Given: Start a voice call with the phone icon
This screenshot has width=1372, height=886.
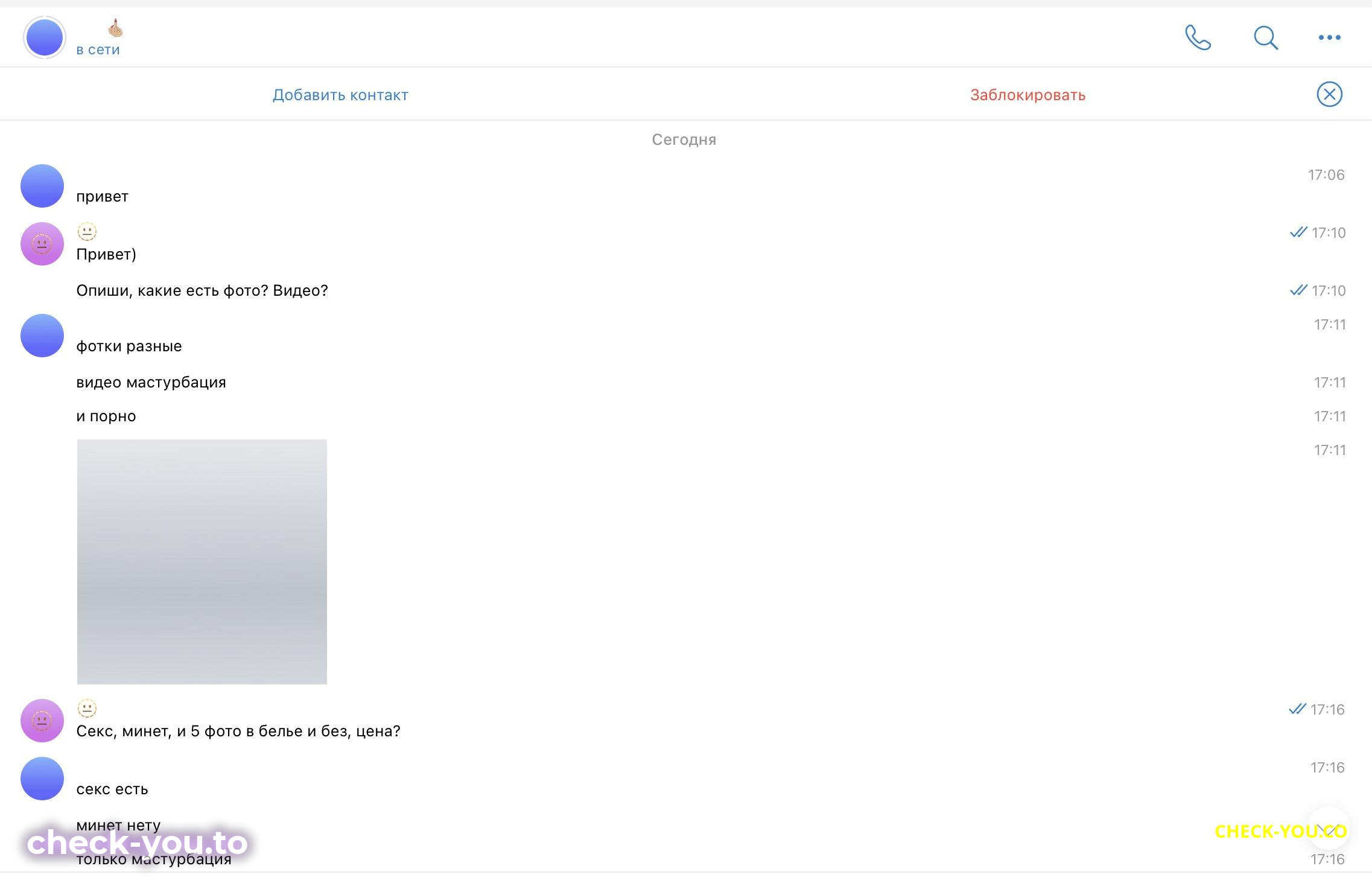Looking at the screenshot, I should [1198, 37].
